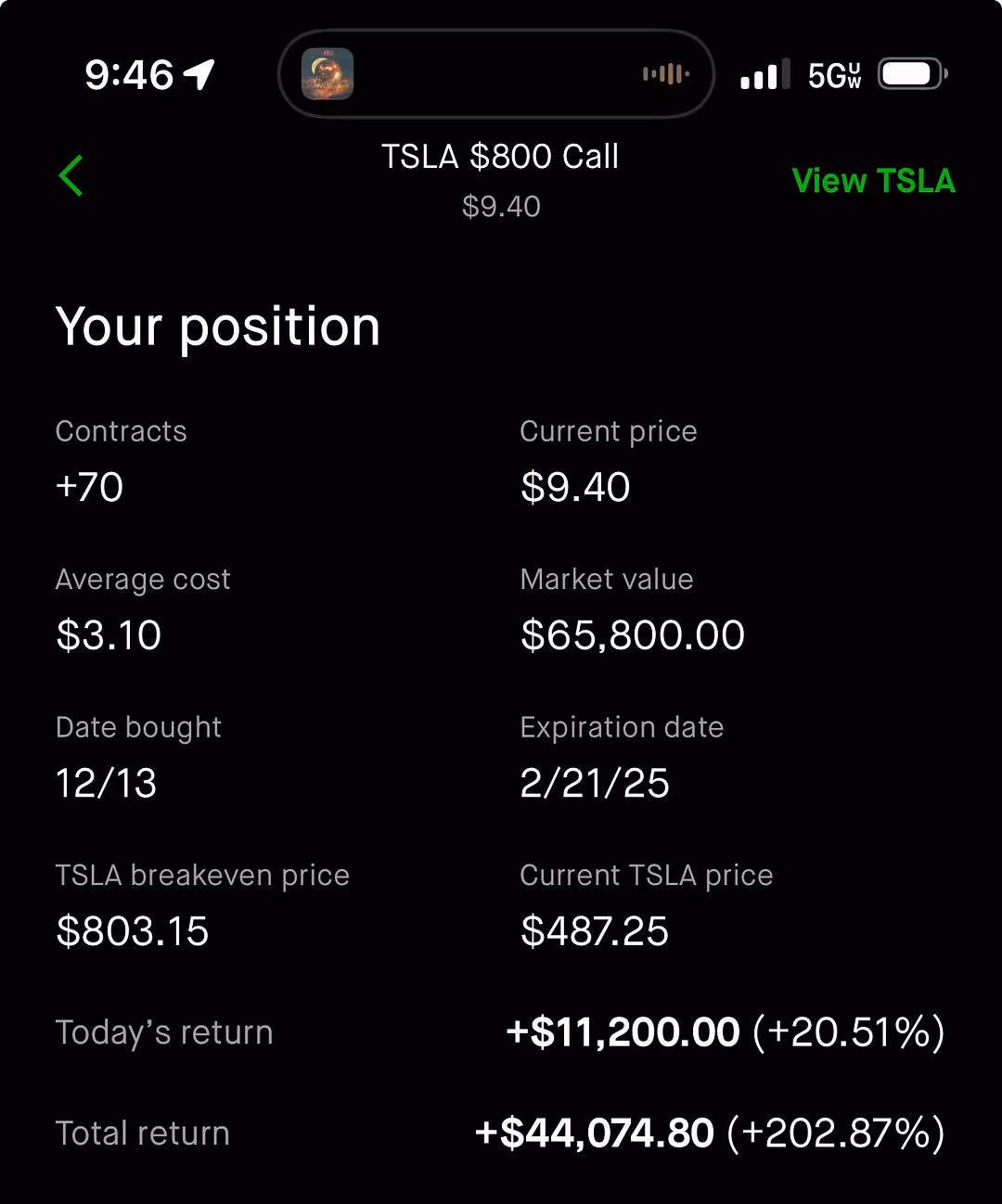
Task: Tap the Your position heading
Action: 218,327
